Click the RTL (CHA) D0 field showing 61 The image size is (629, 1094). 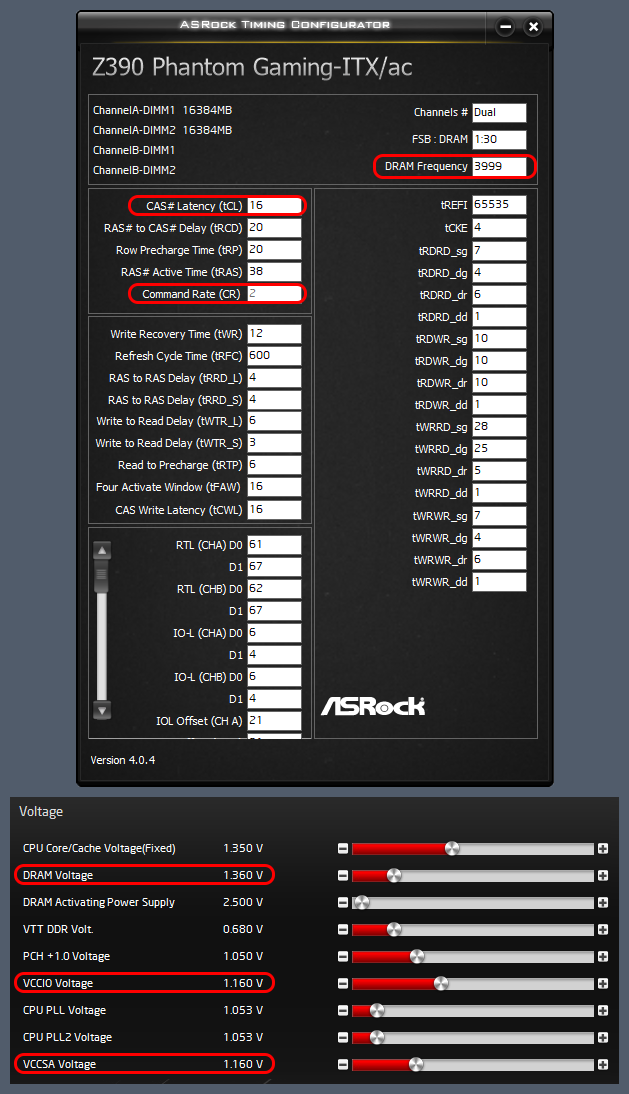pyautogui.click(x=274, y=545)
